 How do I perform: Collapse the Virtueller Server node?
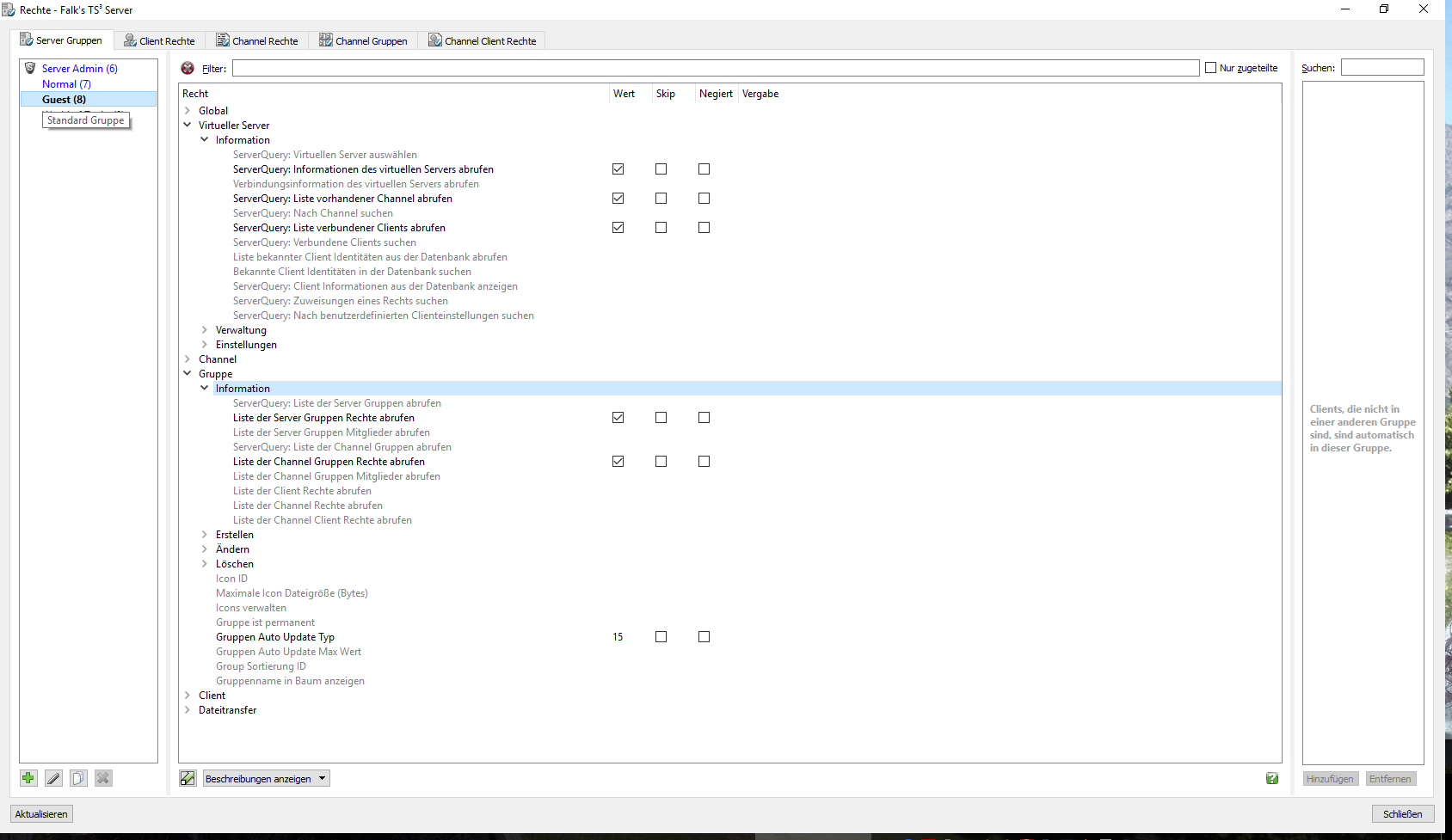pyautogui.click(x=188, y=126)
